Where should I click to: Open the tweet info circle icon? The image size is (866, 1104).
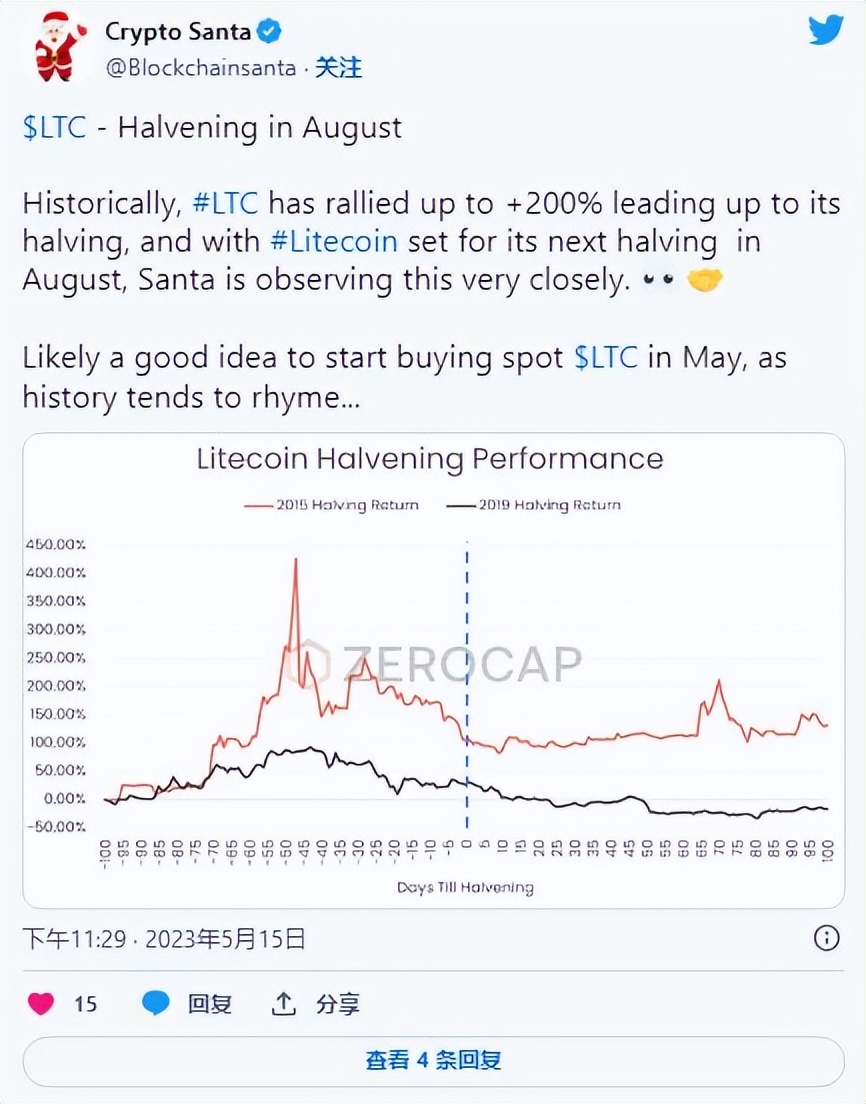(x=826, y=938)
